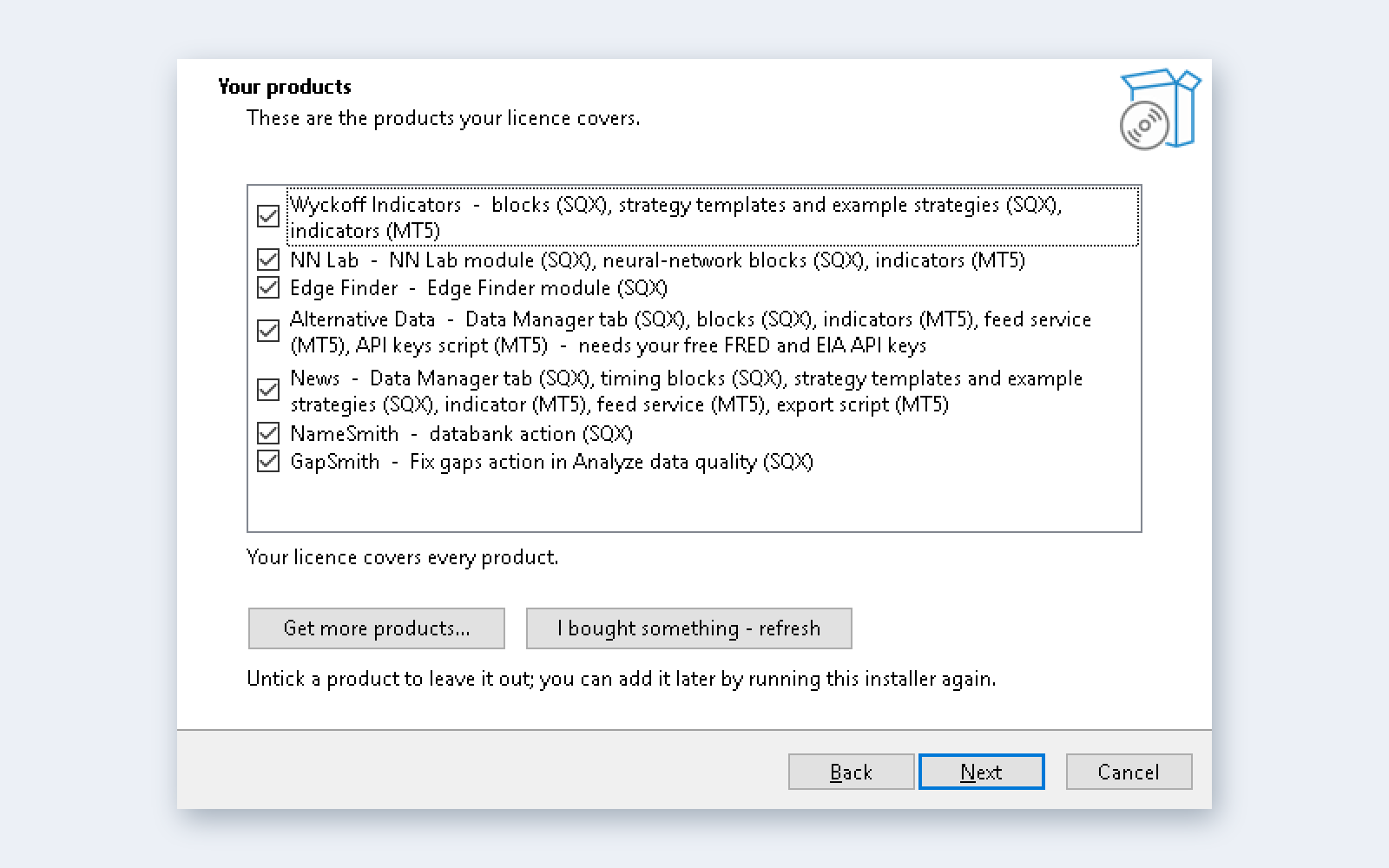This screenshot has height=868, width=1389.
Task: Untick the Wyckoff Indicators checkbox
Action: (268, 216)
